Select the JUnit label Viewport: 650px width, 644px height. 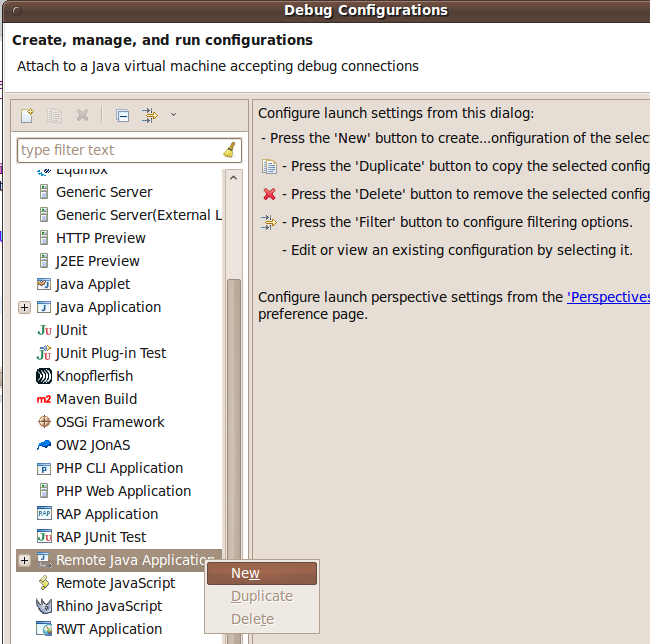(71, 330)
